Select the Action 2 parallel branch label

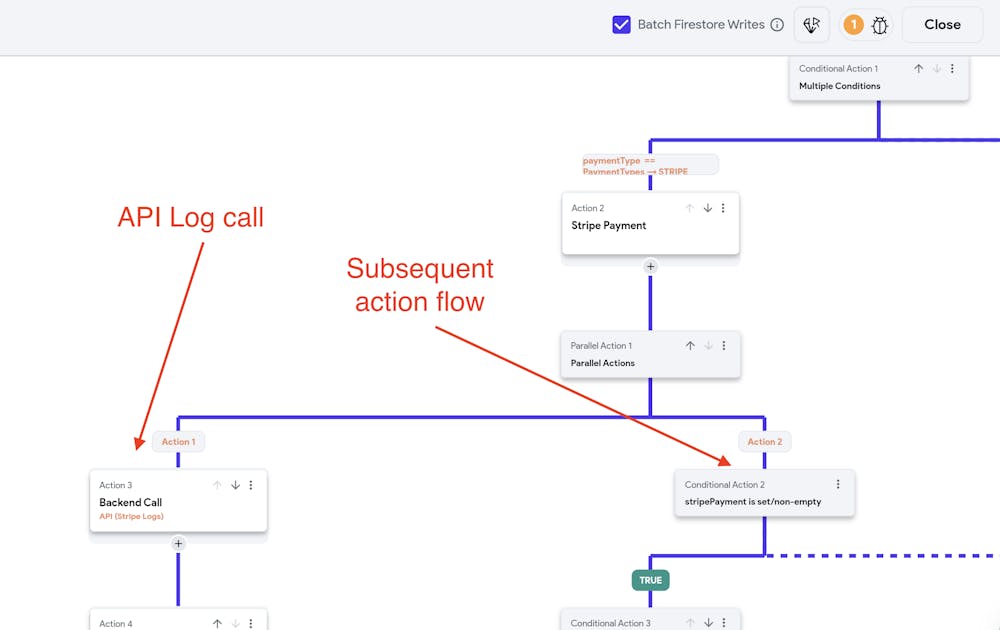coord(765,442)
